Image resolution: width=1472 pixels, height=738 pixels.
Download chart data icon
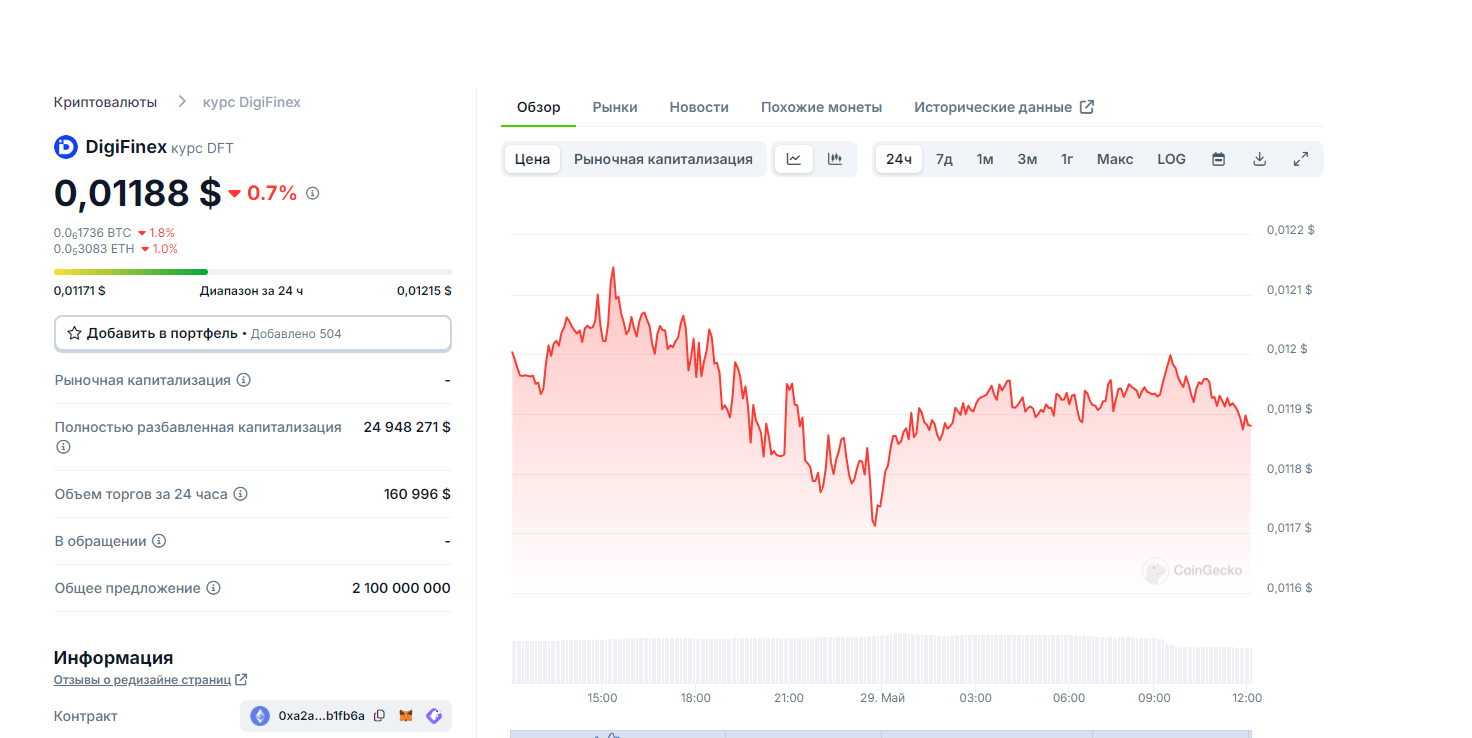1260,159
